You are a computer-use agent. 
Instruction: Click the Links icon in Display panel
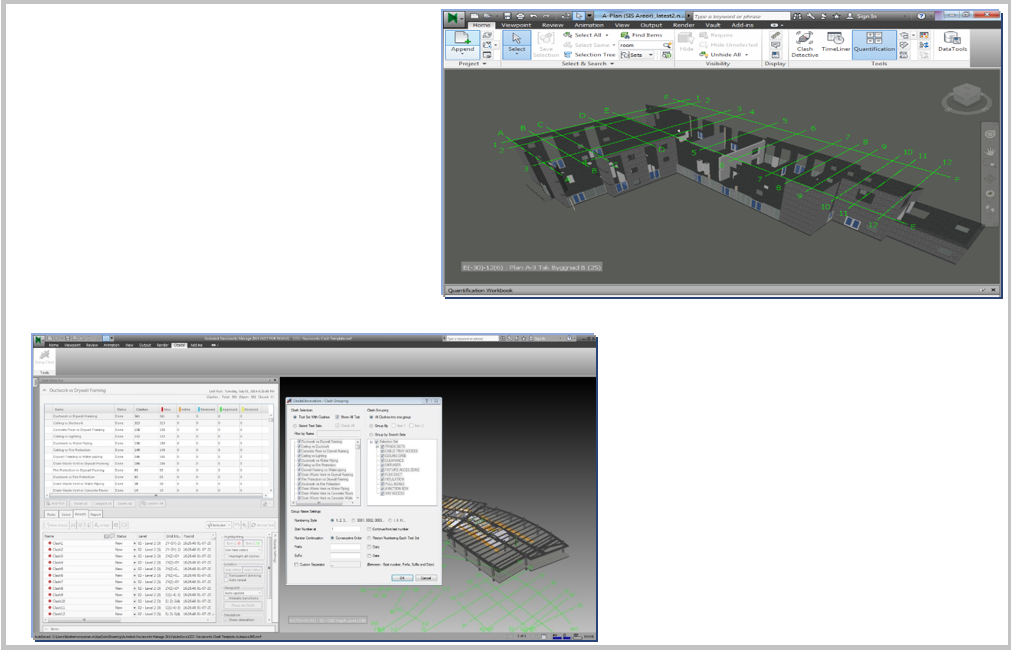coord(776,35)
